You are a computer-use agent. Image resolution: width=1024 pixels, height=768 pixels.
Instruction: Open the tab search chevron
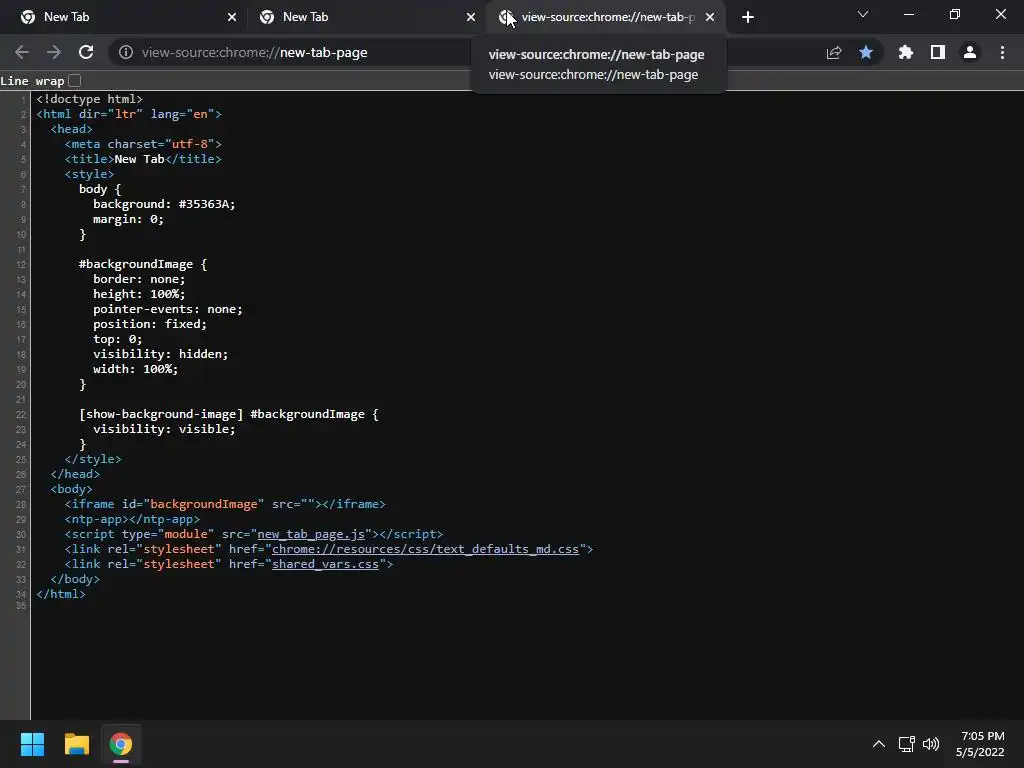[863, 14]
